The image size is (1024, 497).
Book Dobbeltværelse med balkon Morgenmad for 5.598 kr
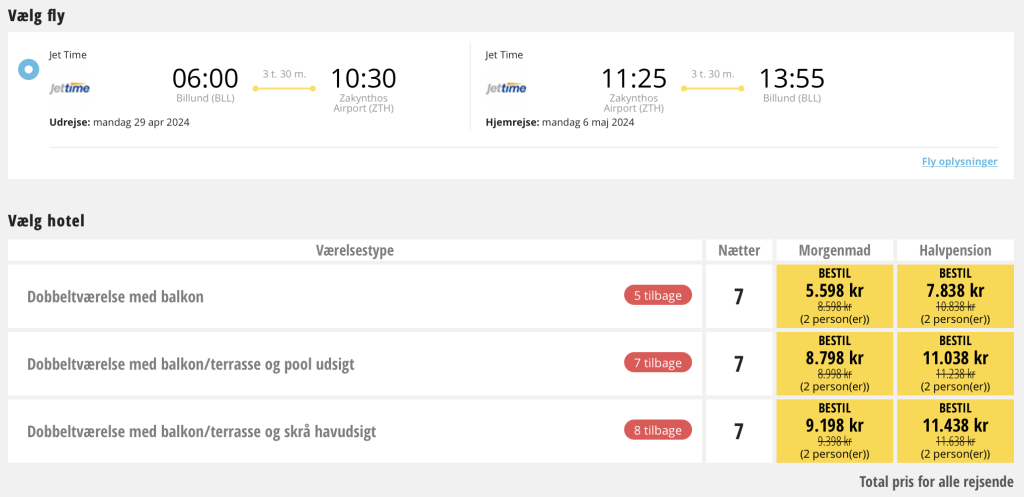point(835,296)
